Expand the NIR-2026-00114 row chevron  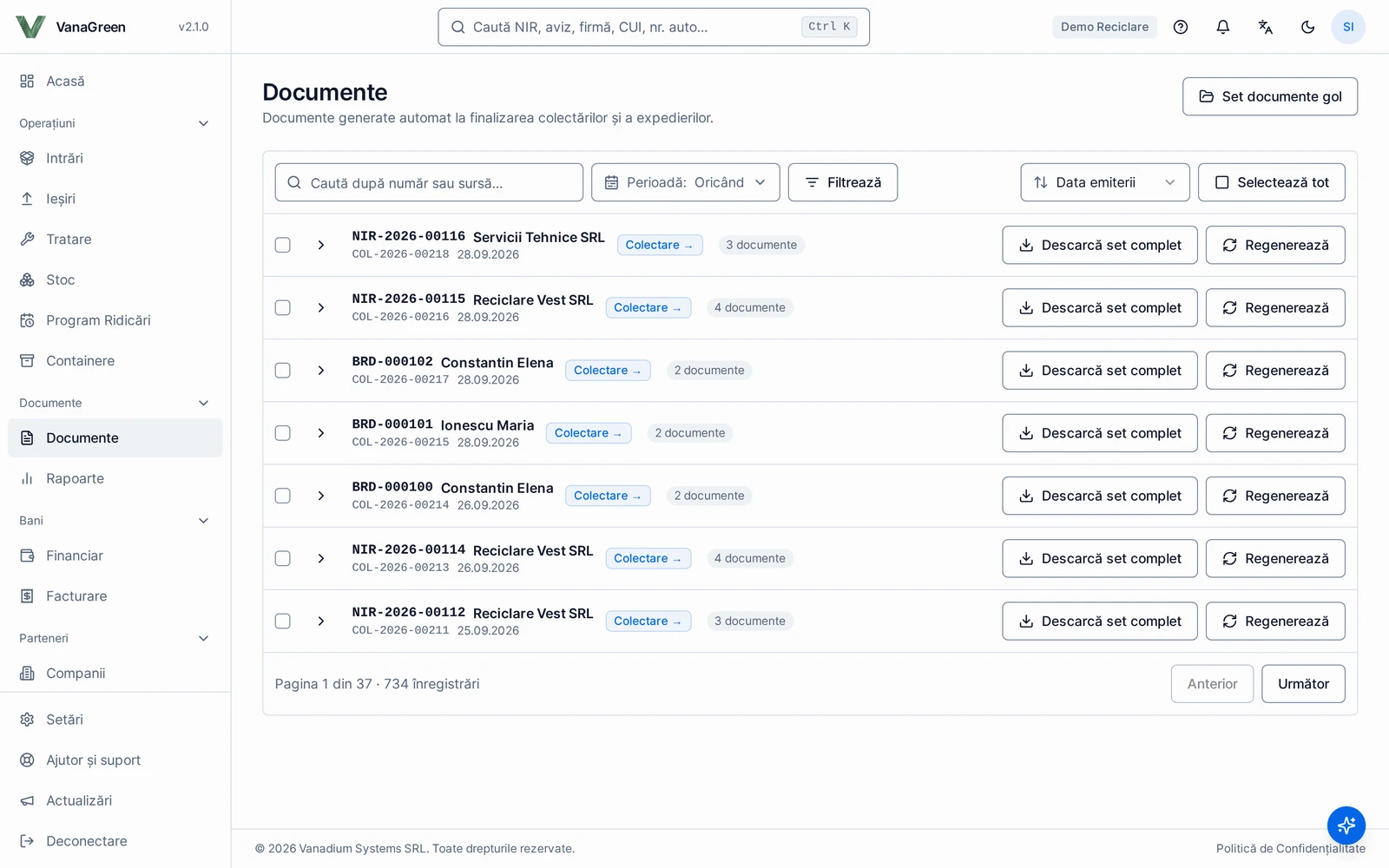321,558
